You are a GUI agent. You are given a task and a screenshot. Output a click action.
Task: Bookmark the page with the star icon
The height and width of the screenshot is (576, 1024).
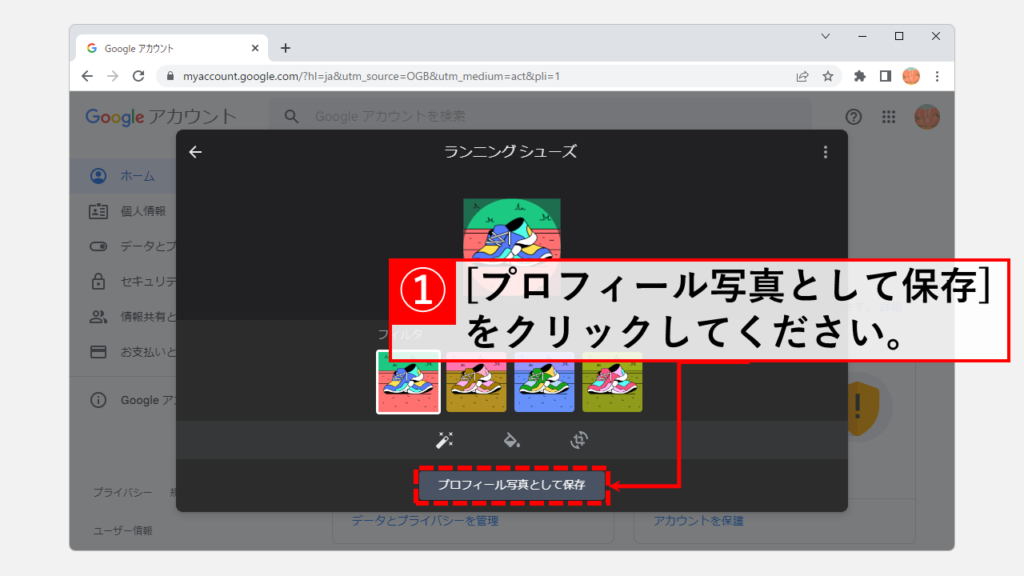828,76
